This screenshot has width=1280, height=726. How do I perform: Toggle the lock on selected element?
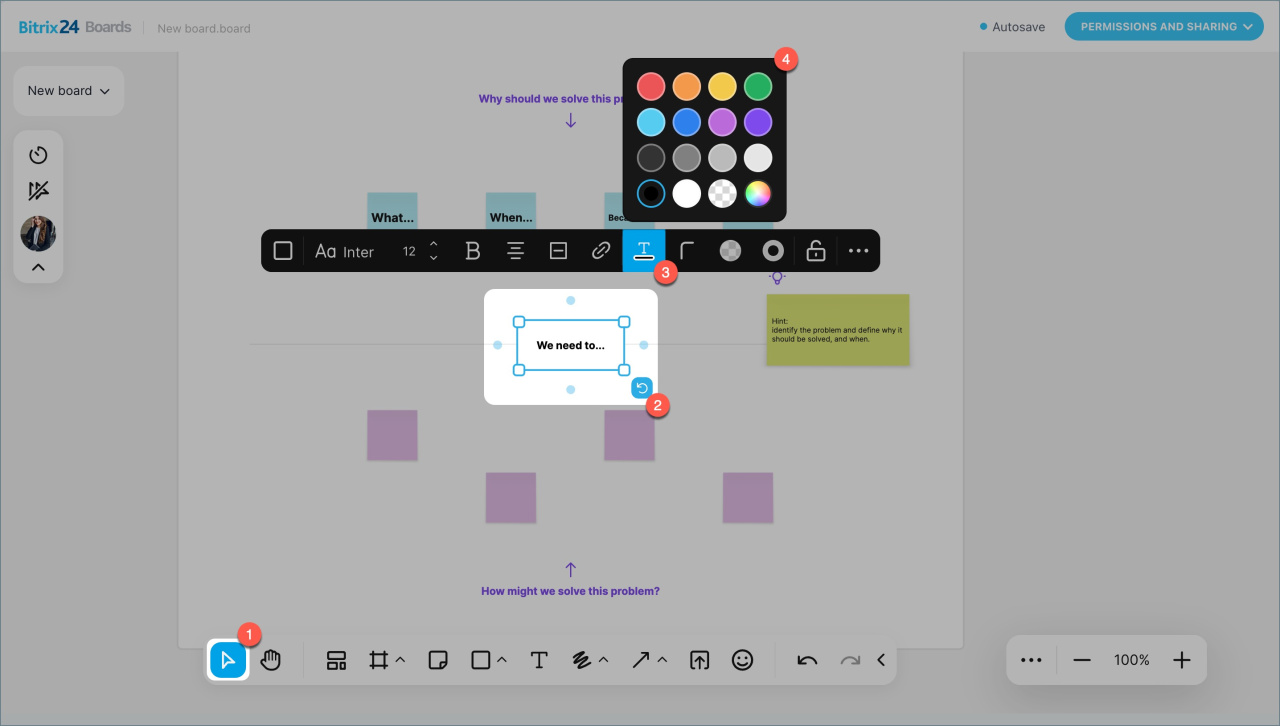click(x=816, y=251)
